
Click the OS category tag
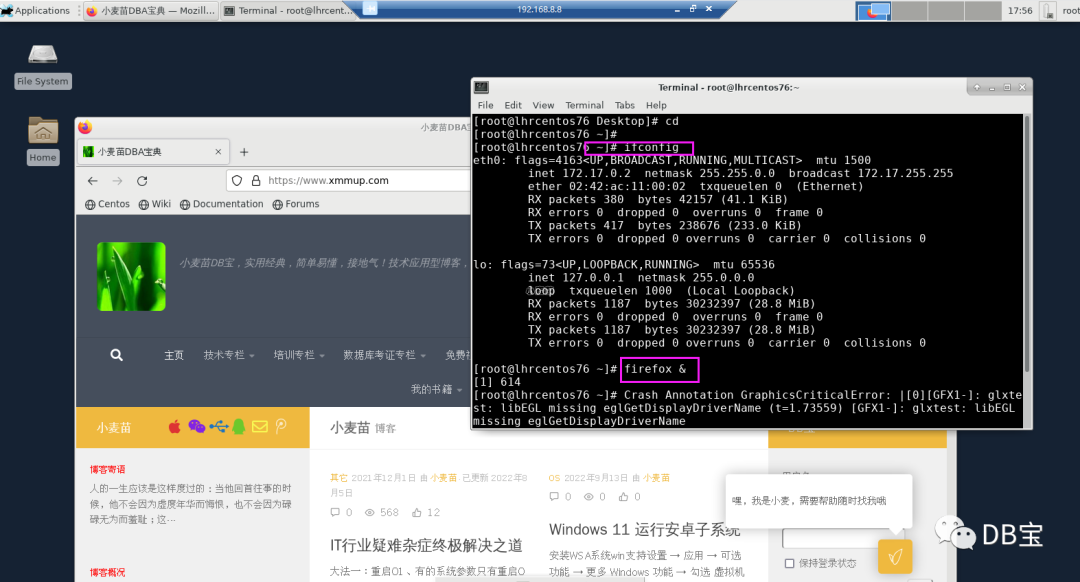pyautogui.click(x=554, y=477)
